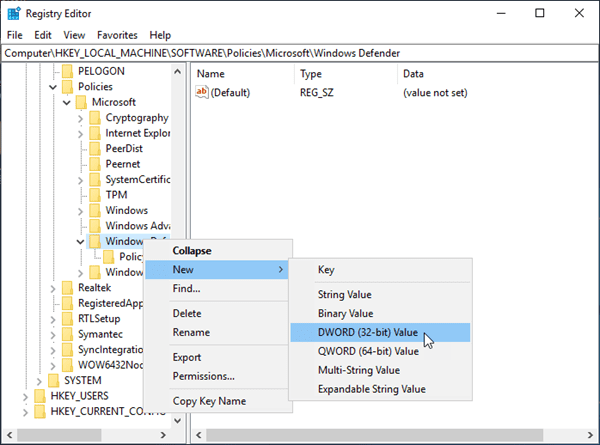Click the tree pane scroll-right arrow
The image size is (600, 445).
coord(163,435)
